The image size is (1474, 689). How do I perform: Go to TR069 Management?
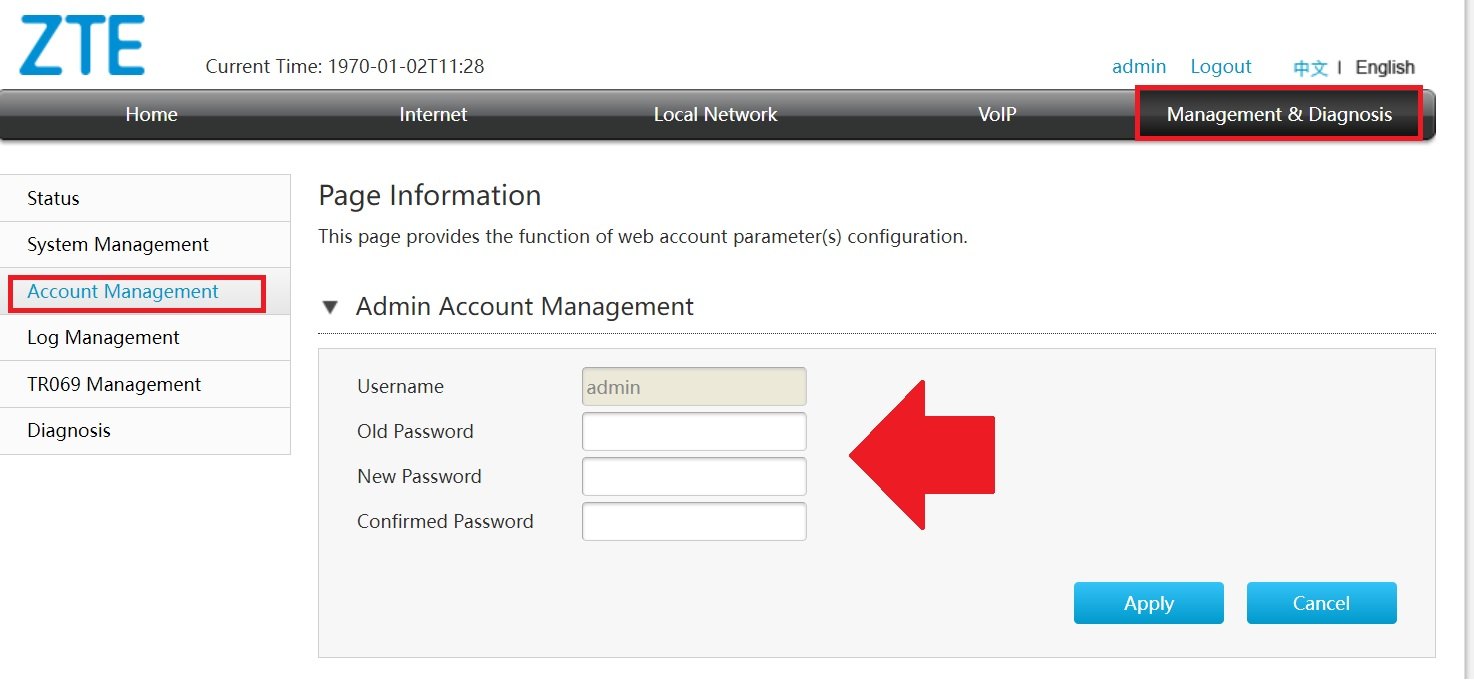[x=114, y=385]
